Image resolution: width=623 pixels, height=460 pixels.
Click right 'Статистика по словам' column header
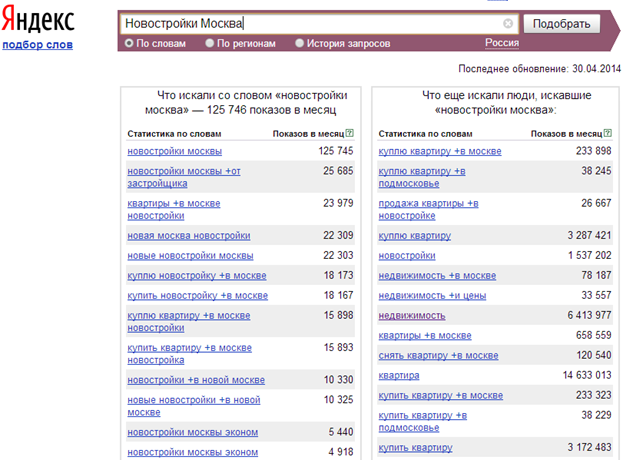[x=425, y=134]
